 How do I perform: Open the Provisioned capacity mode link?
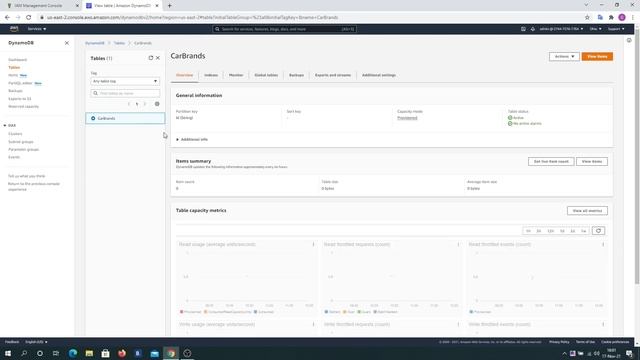tap(407, 118)
